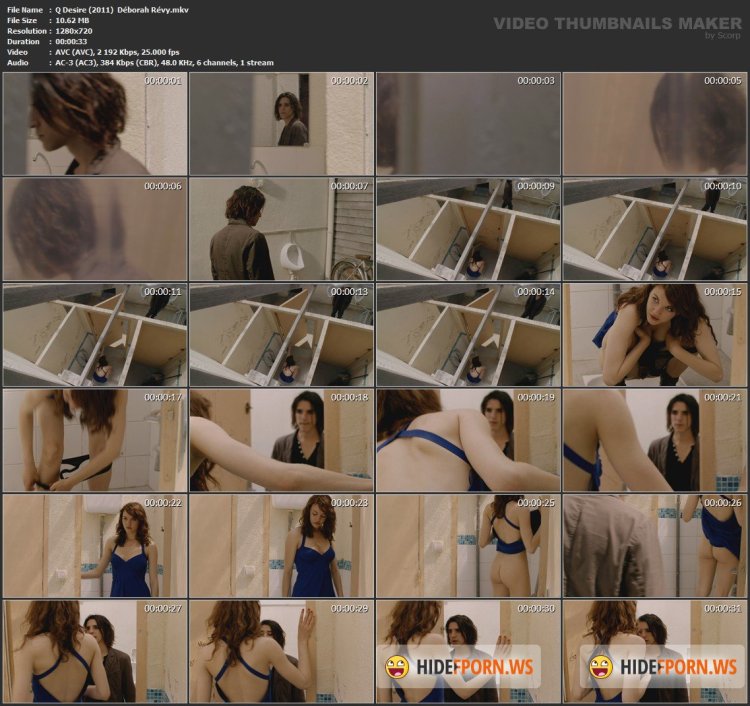Image resolution: width=750 pixels, height=706 pixels.
Task: Click the File Name value ending in .mkv
Action: (122, 10)
